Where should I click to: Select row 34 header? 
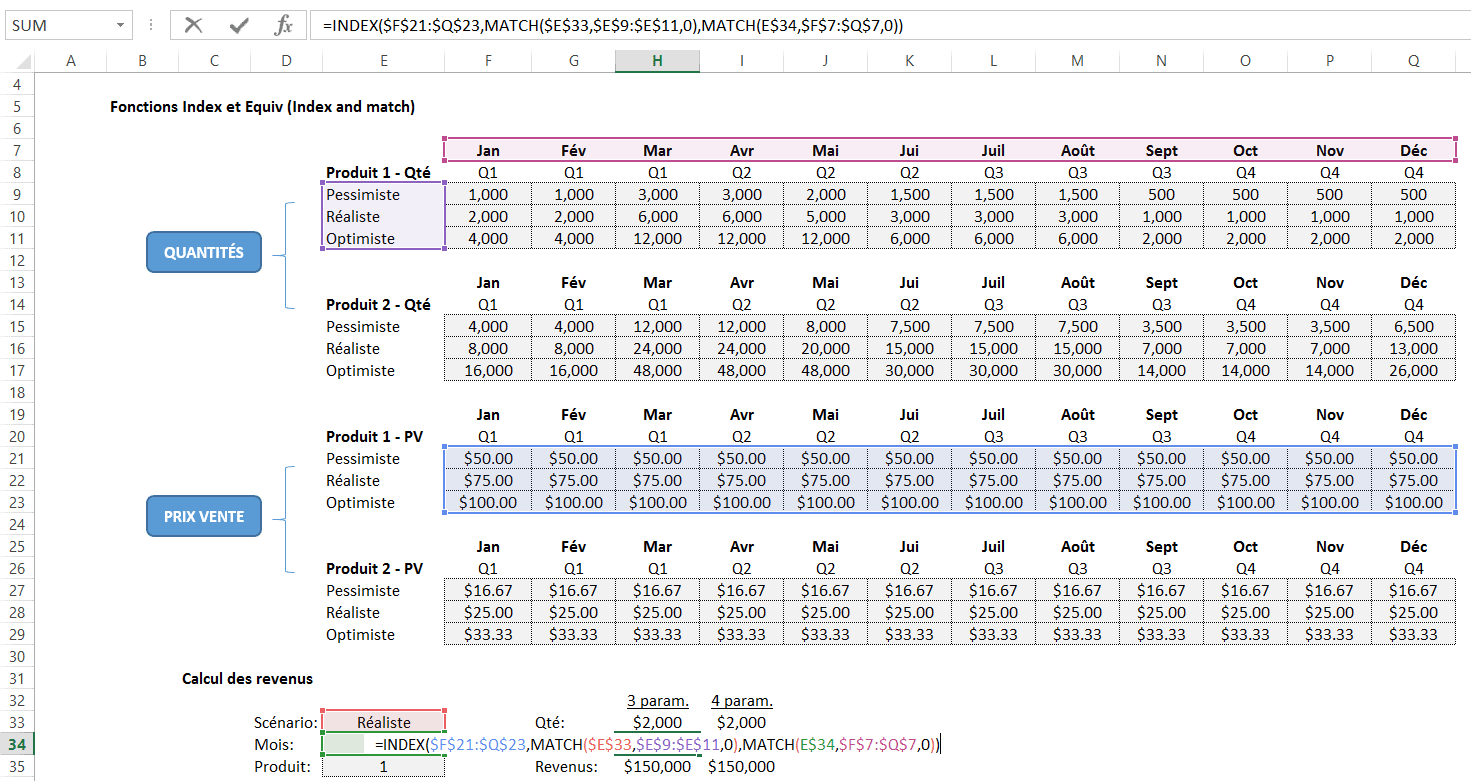[x=17, y=744]
